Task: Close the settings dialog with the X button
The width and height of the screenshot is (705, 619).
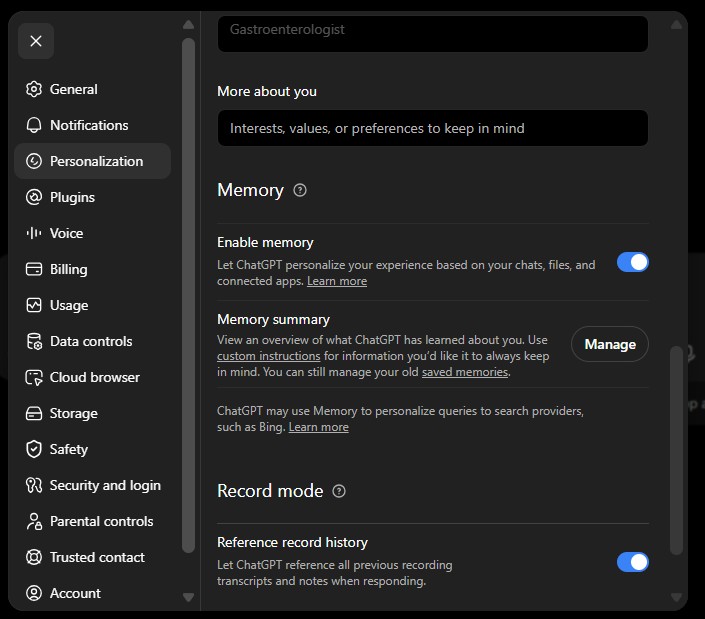Action: point(36,41)
